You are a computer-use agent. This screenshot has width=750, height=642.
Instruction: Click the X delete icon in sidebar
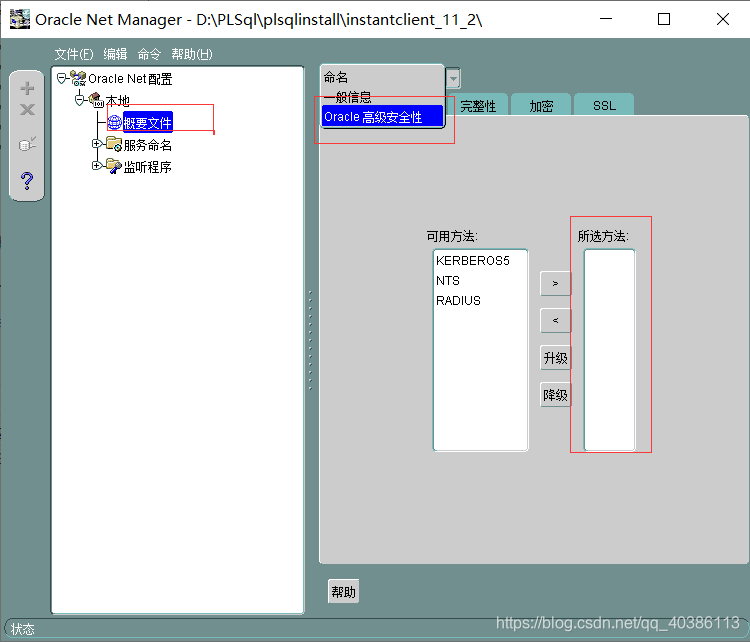(x=27, y=110)
